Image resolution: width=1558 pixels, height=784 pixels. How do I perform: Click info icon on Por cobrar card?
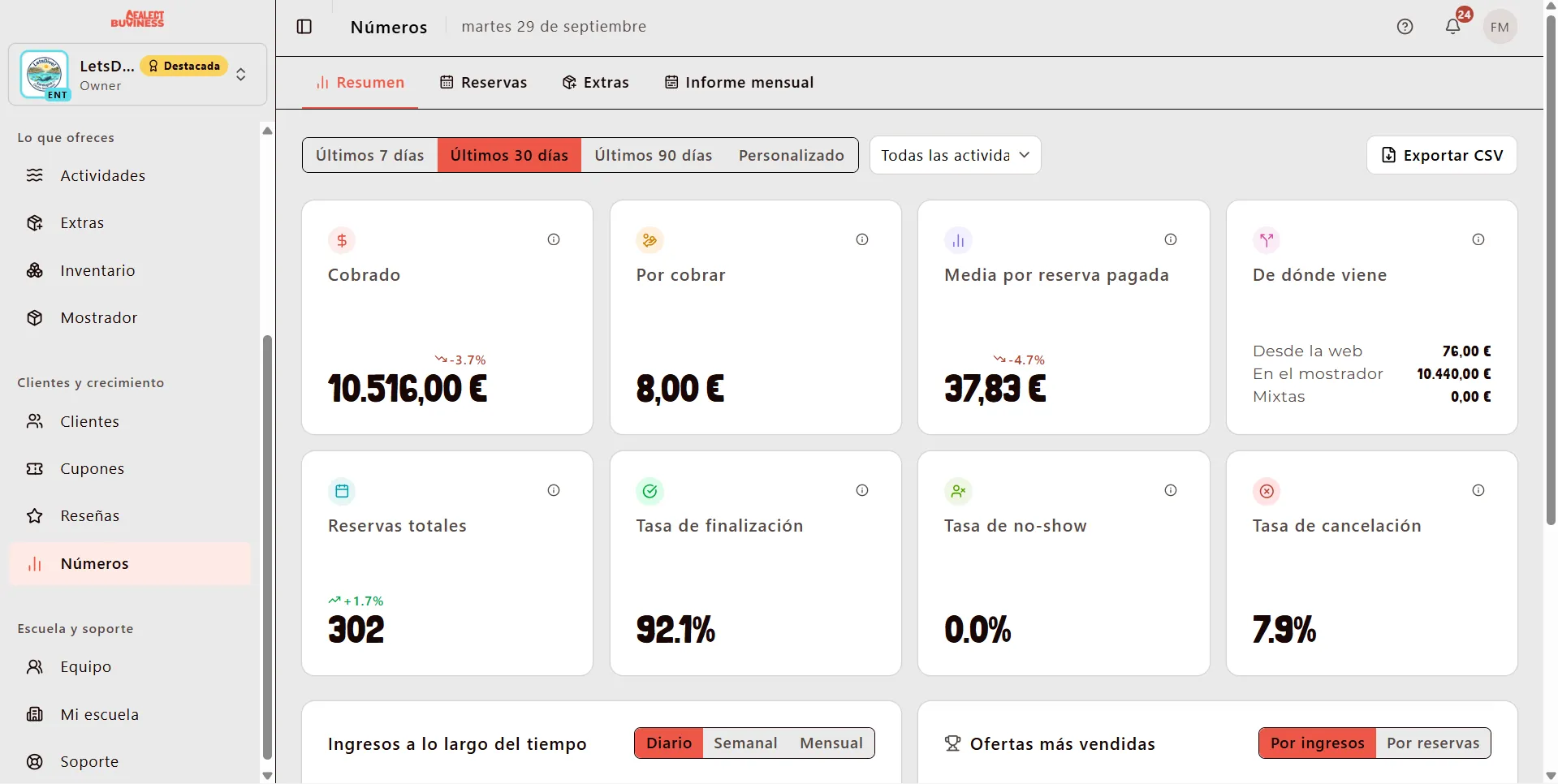(x=862, y=239)
